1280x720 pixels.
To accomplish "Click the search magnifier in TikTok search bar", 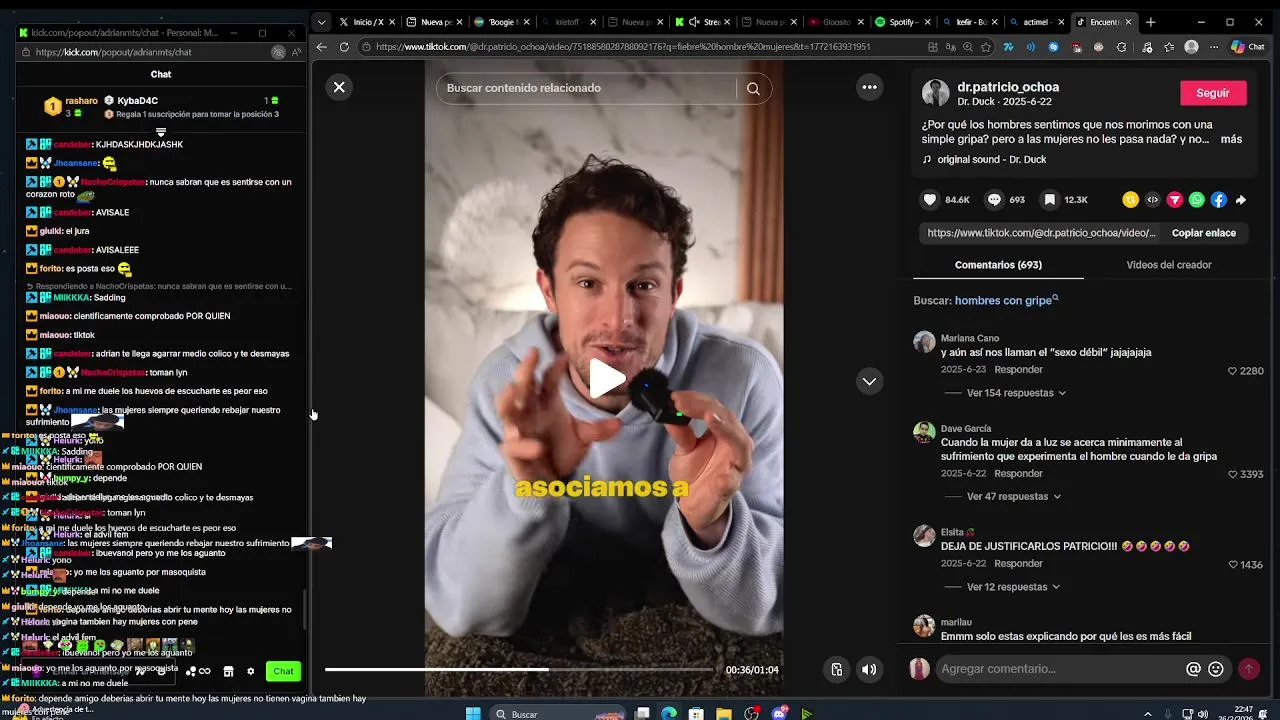I will 753,88.
